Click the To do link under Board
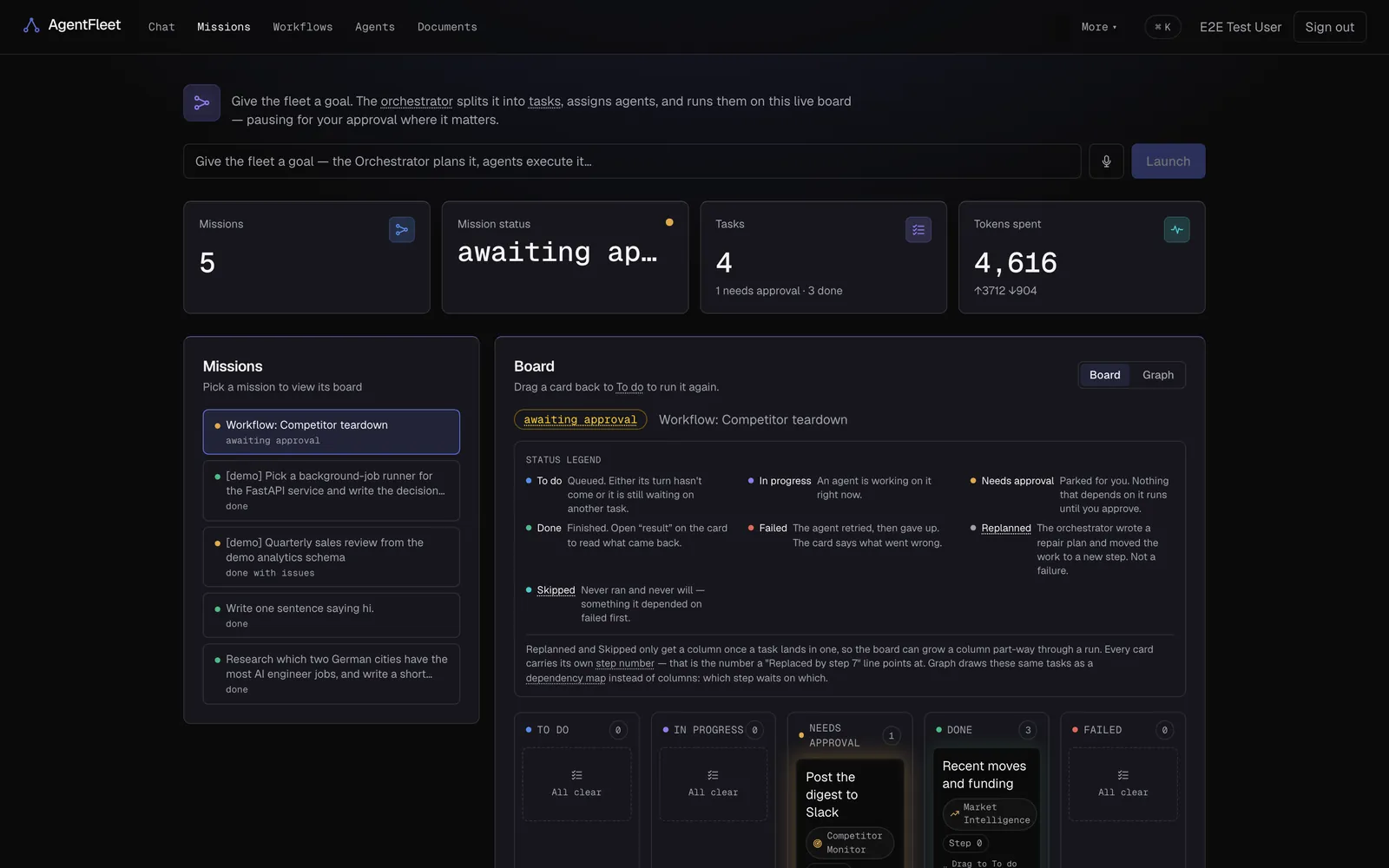 (x=629, y=387)
